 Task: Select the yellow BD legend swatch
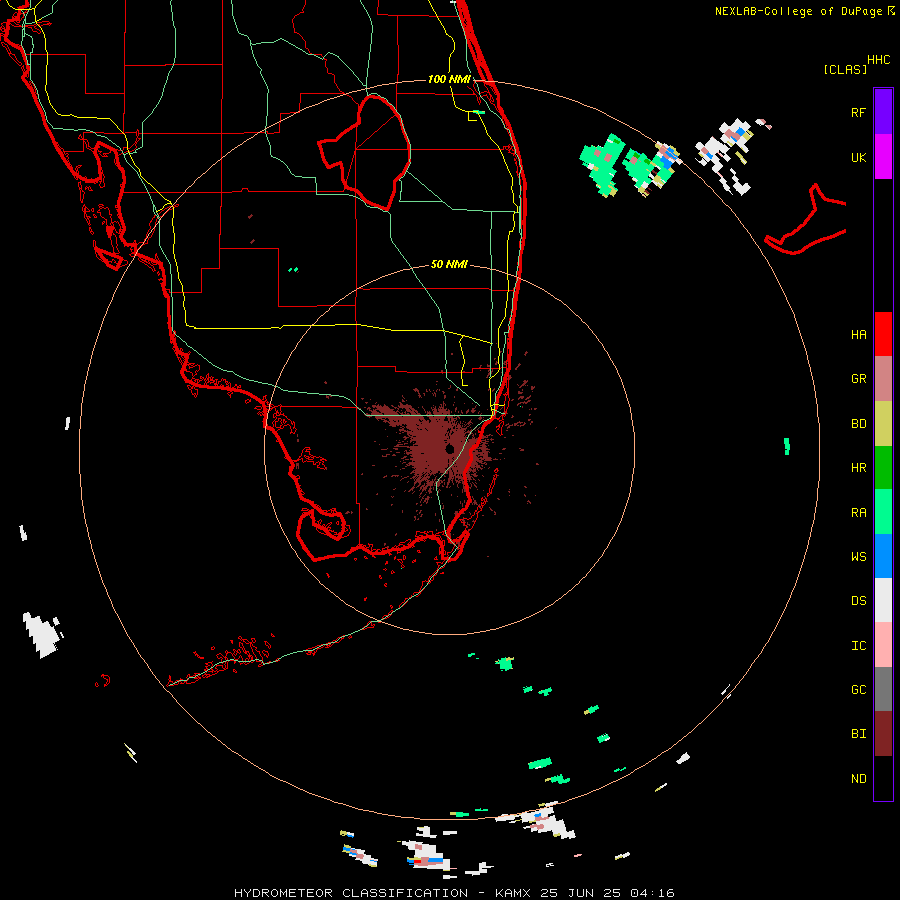883,423
